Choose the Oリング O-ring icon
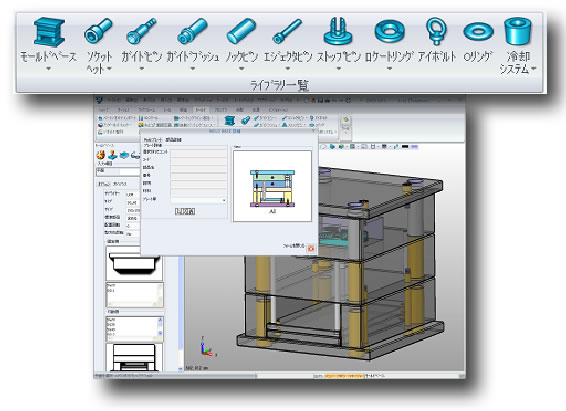The width and height of the screenshot is (566, 411). tap(478, 31)
